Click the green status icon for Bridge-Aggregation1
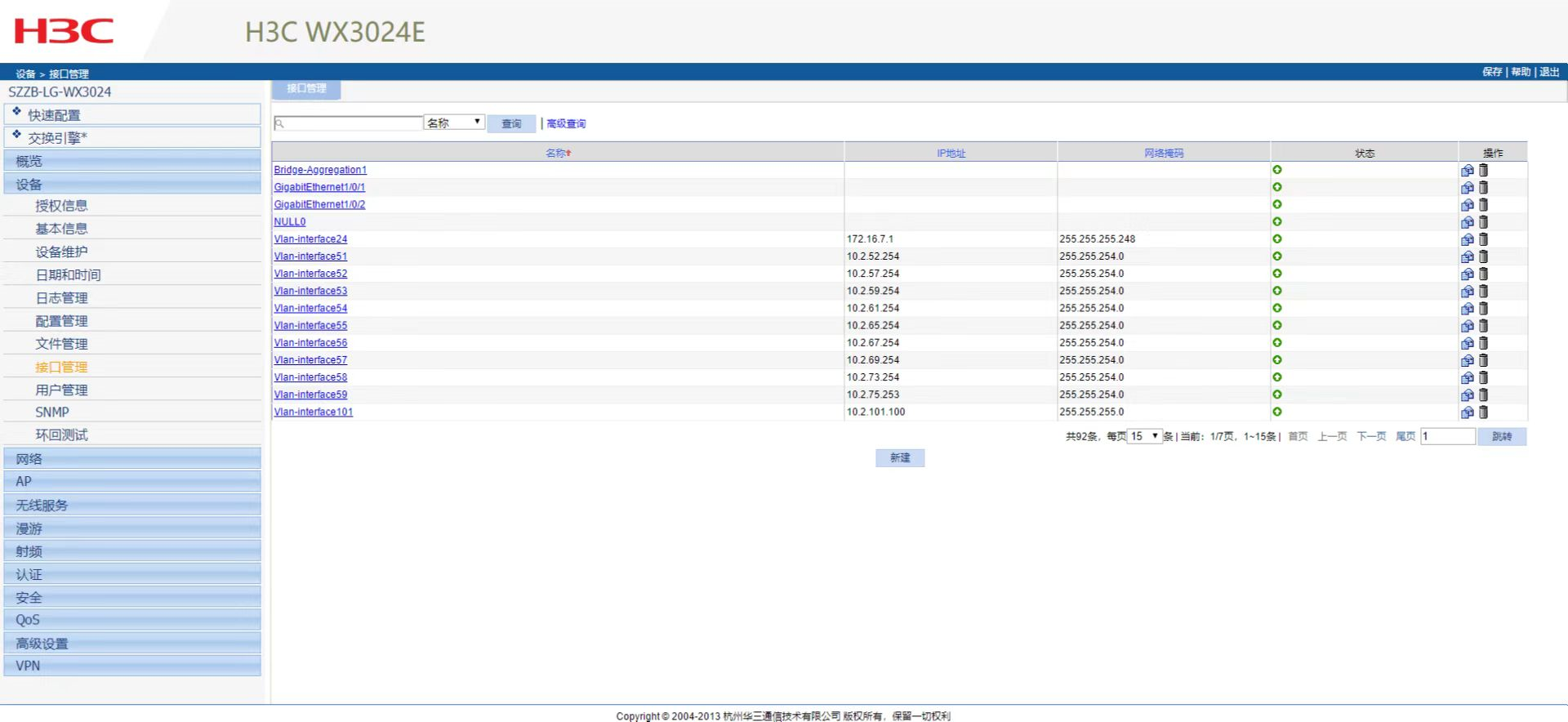1568x722 pixels. coord(1277,170)
